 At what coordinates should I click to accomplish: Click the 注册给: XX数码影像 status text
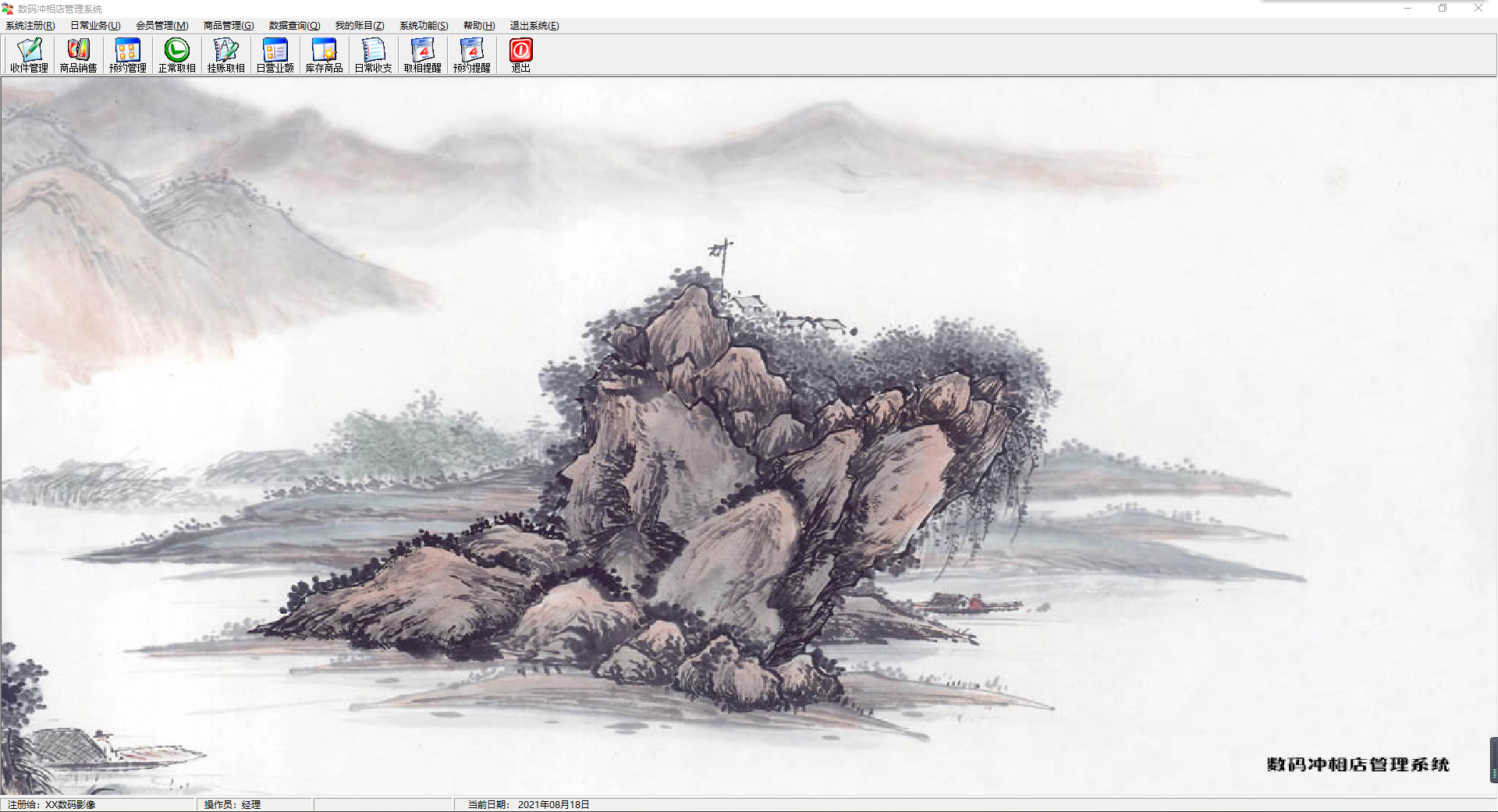point(51,804)
